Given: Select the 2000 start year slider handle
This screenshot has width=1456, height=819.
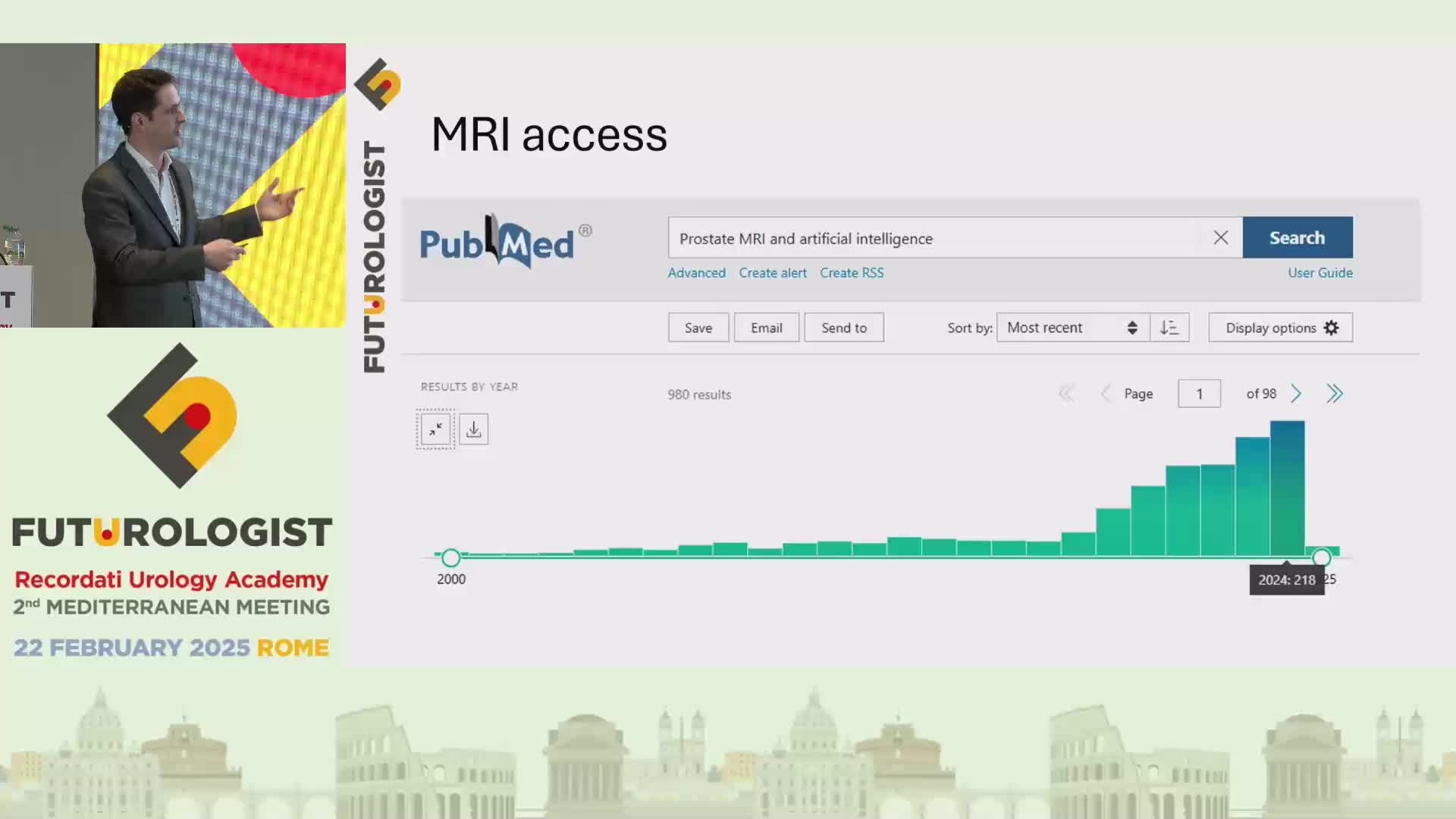Looking at the screenshot, I should click(x=451, y=558).
